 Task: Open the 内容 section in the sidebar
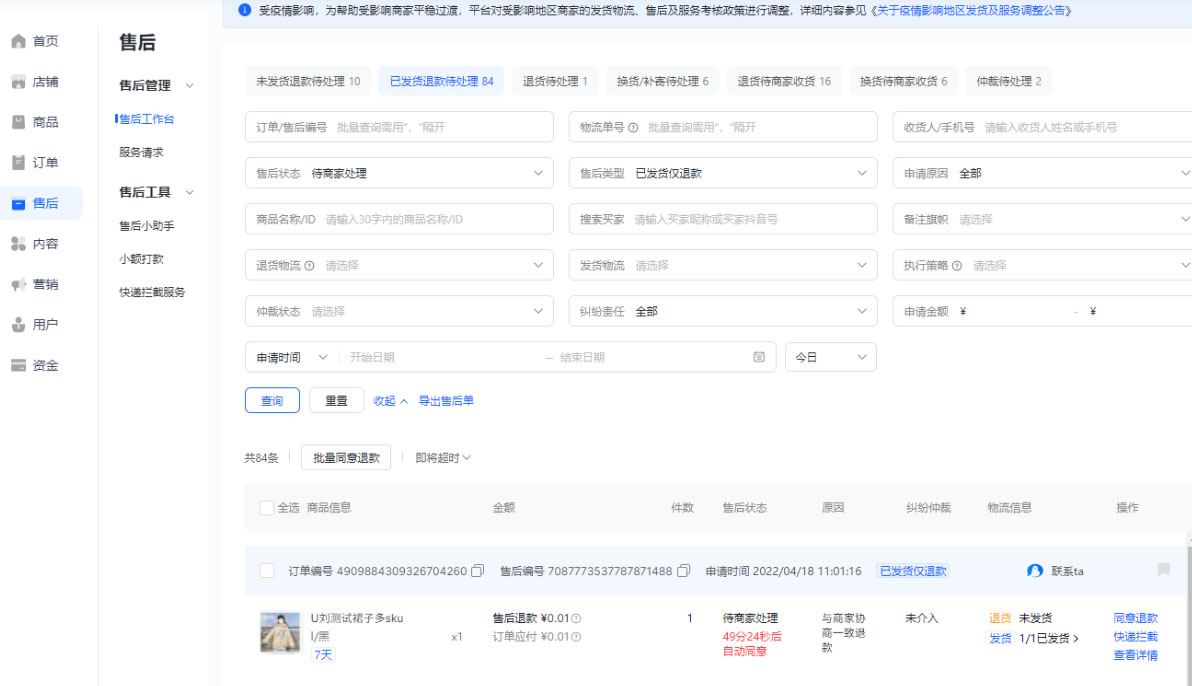point(40,243)
